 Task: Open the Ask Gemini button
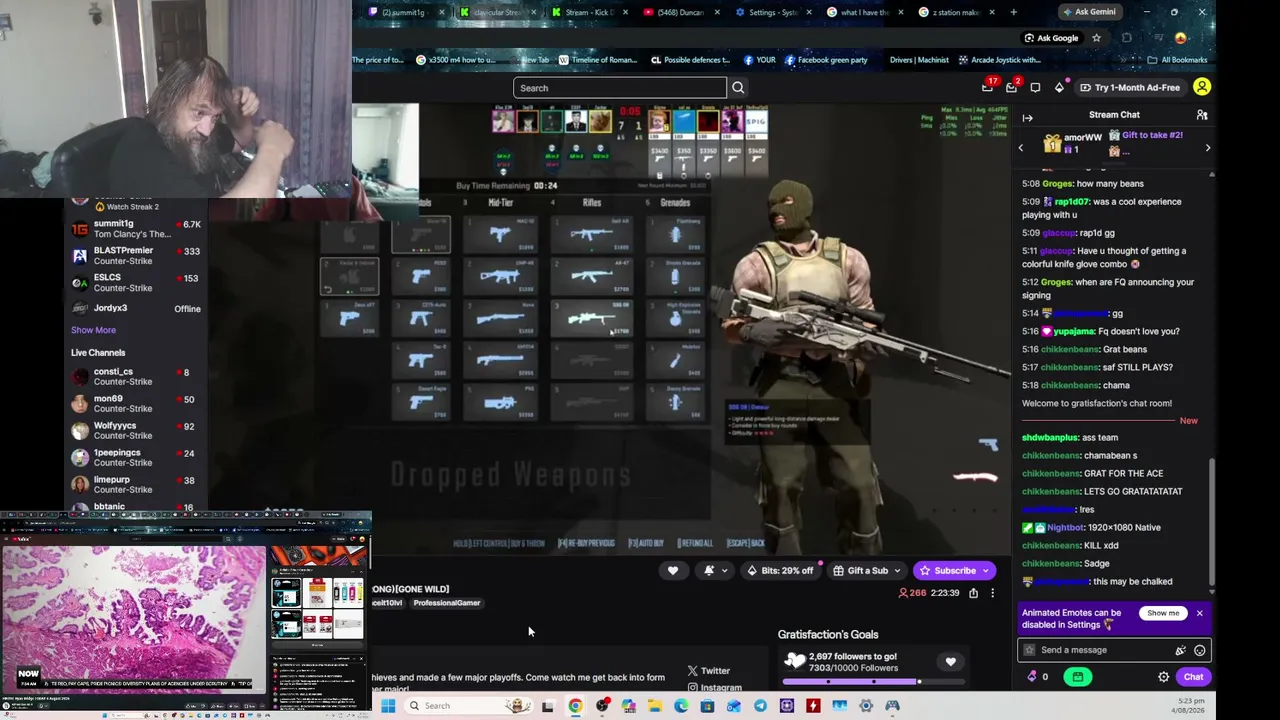1088,12
